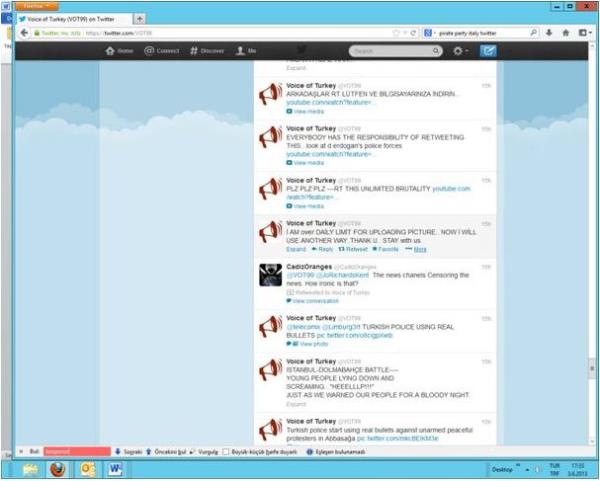View media on the ARKADAŞLAR RT LÜTFEN tweet
Viewport: 600px width, 481px height.
click(x=305, y=111)
